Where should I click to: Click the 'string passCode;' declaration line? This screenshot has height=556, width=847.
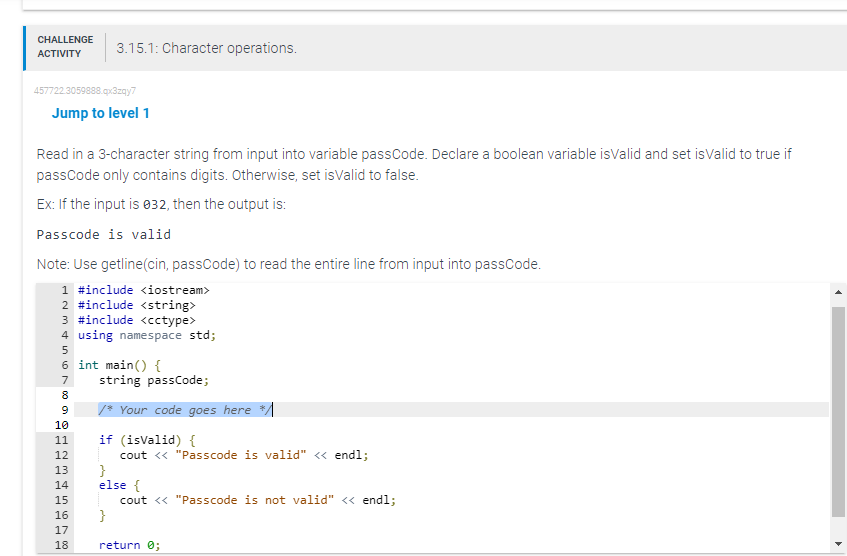(x=154, y=380)
